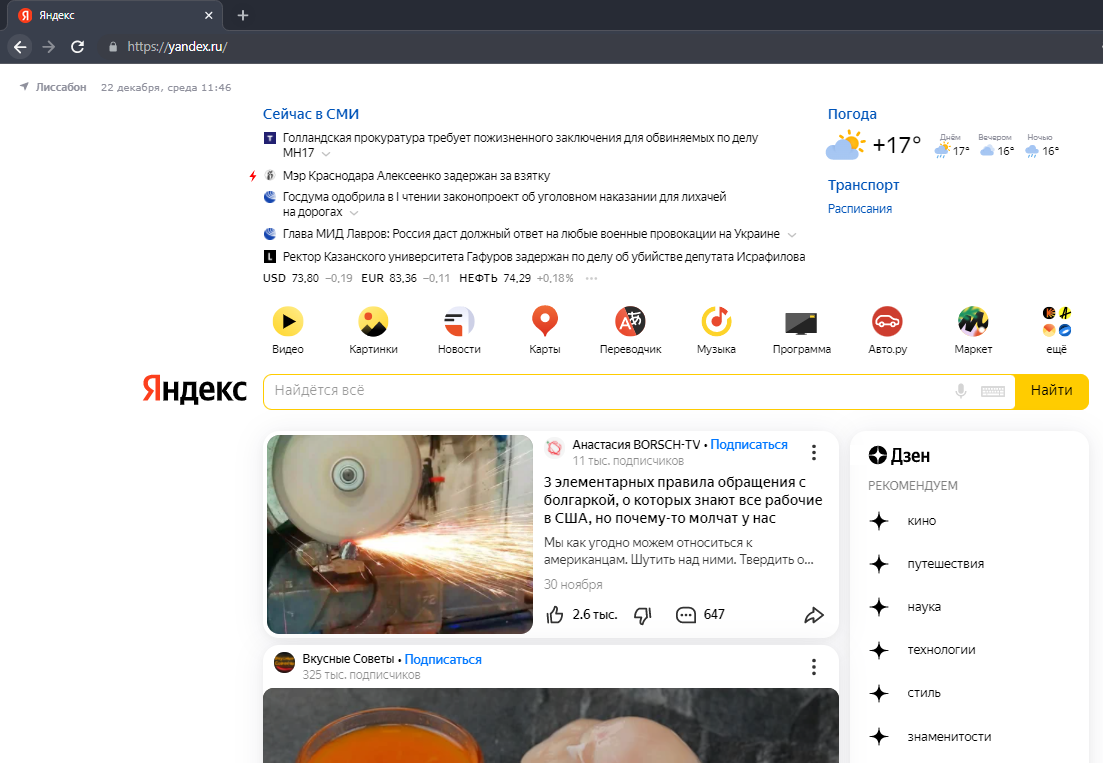The image size is (1103, 763).
Task: Expand the Госдума news item chevron
Action: (354, 212)
